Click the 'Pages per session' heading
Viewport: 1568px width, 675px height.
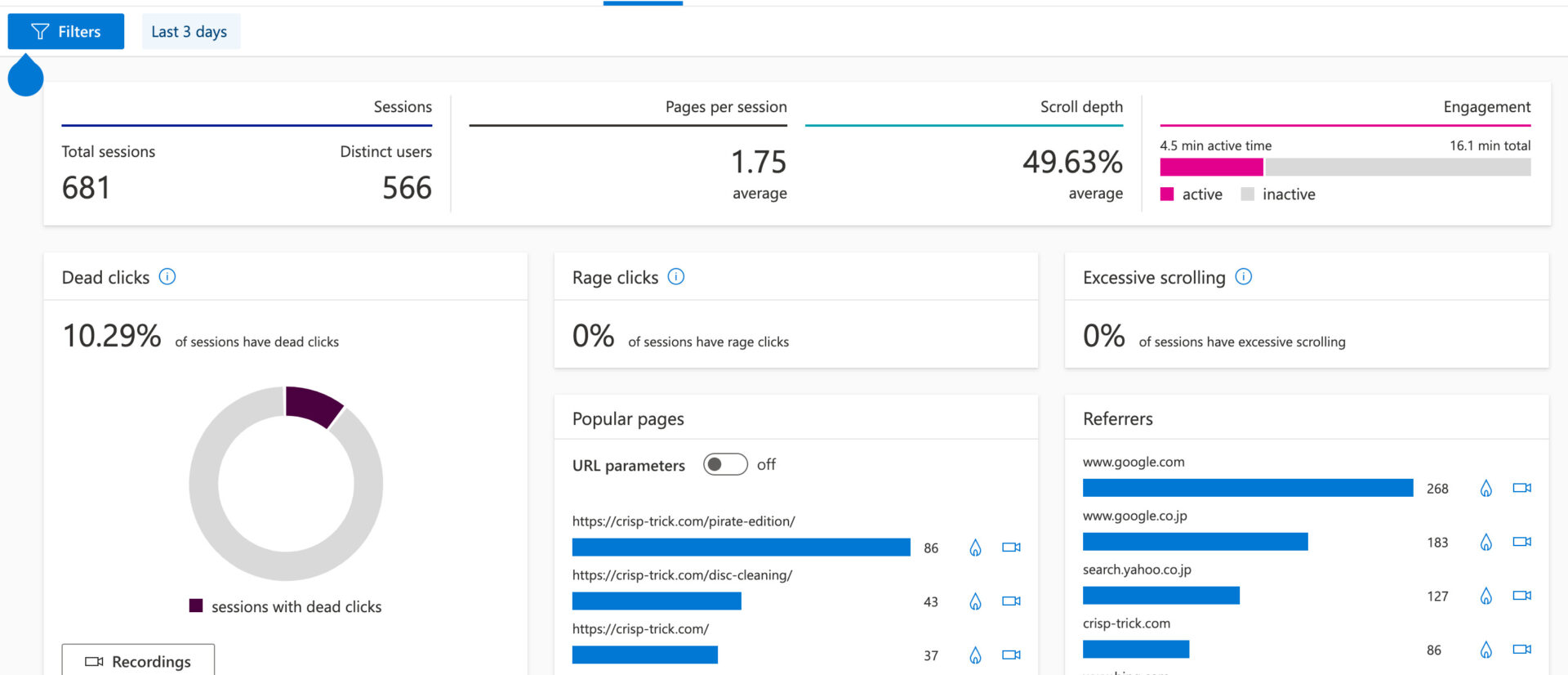(x=726, y=107)
